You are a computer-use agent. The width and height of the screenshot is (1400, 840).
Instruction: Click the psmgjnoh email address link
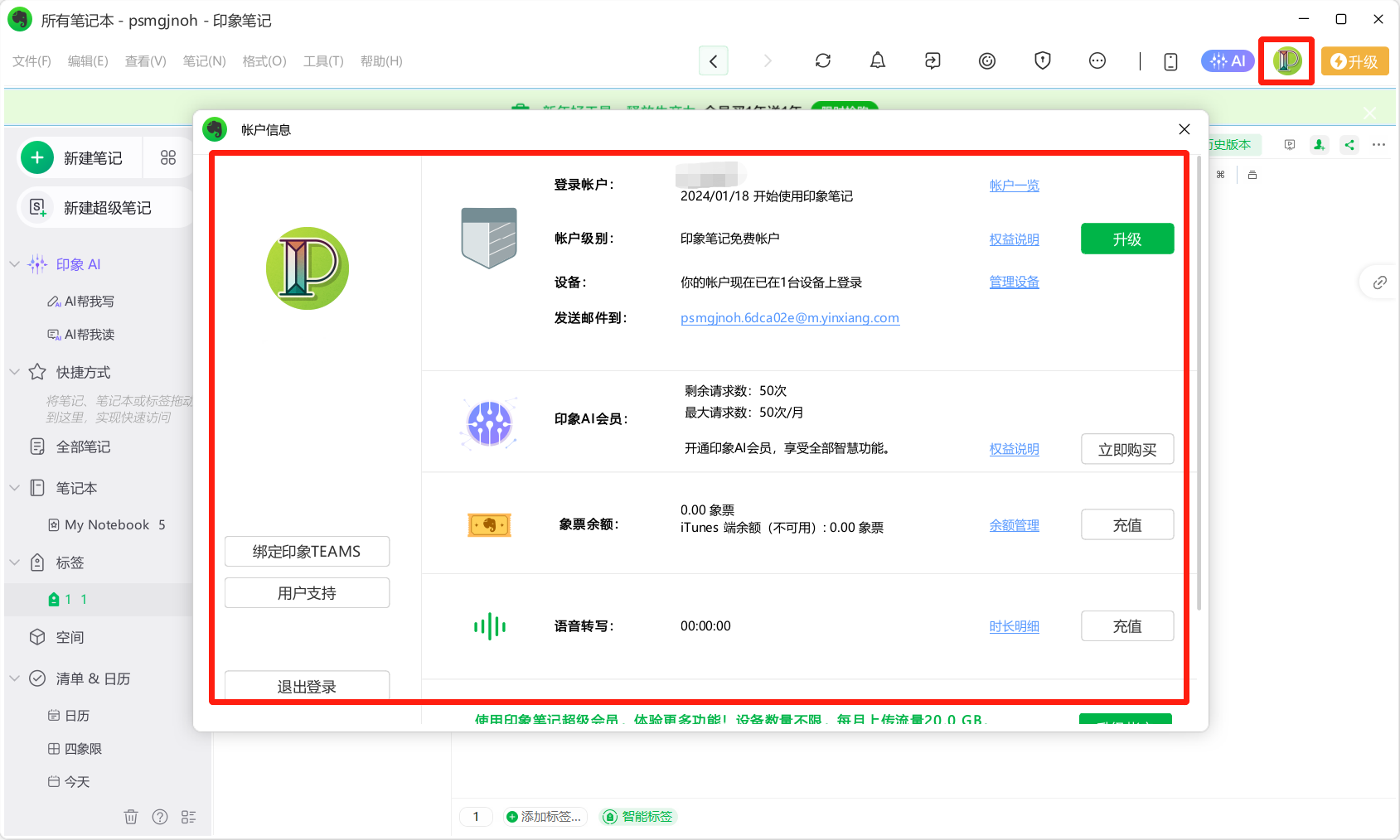pyautogui.click(x=790, y=318)
